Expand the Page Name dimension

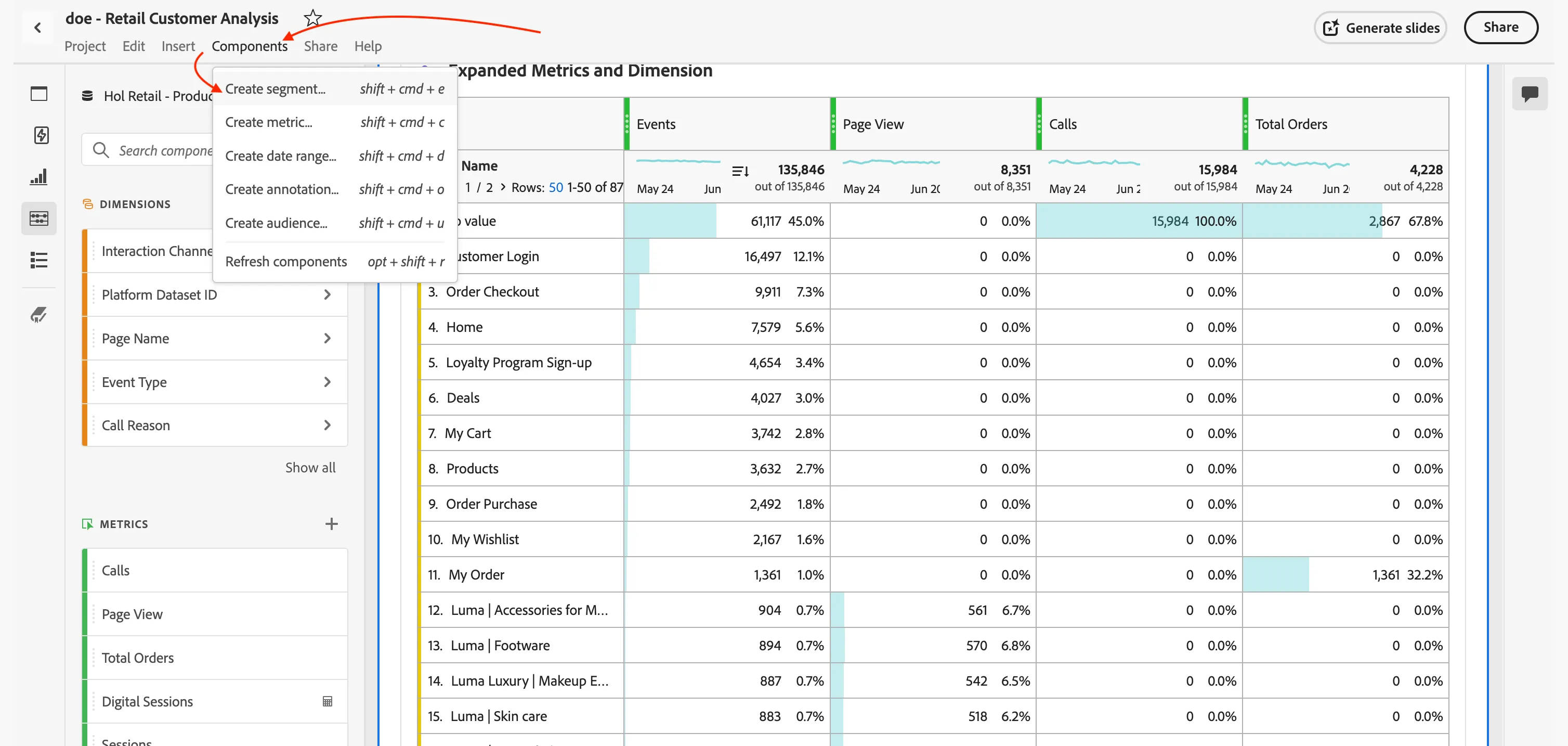point(328,338)
